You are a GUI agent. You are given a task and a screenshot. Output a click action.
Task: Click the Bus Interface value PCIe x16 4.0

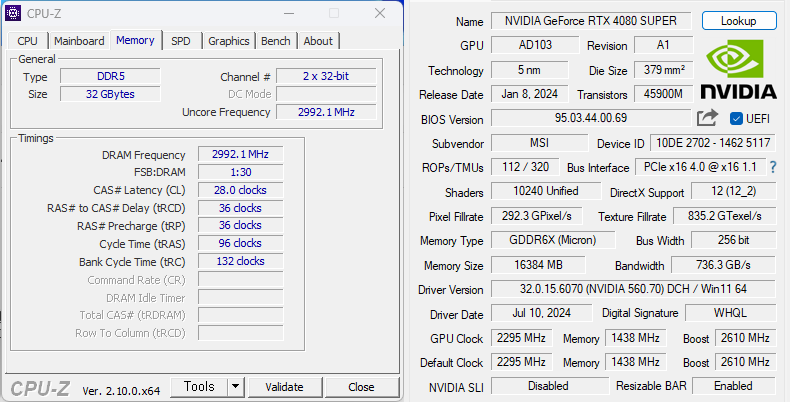(700, 167)
